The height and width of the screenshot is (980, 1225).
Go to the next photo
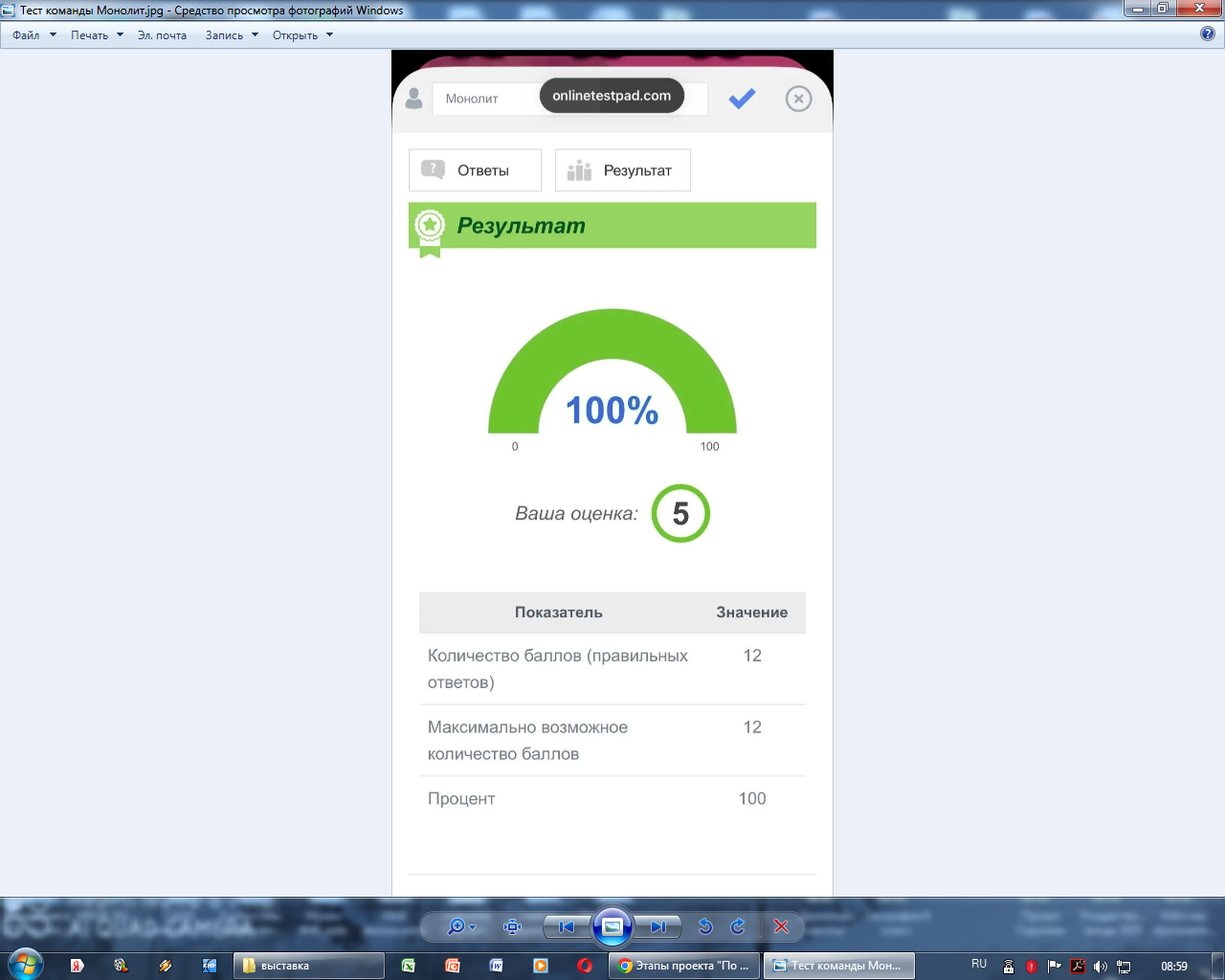658,926
